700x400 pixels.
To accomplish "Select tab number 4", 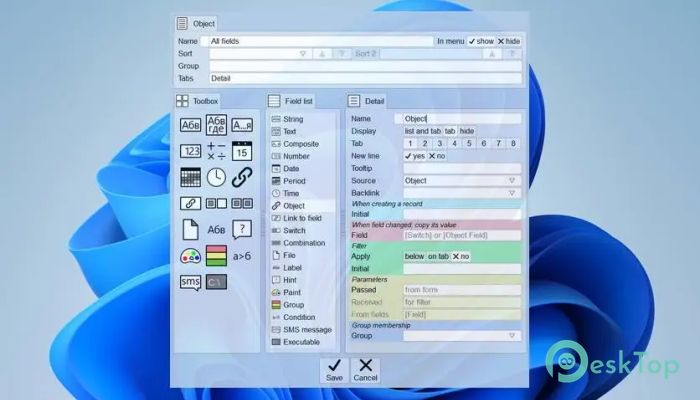I will [x=454, y=143].
